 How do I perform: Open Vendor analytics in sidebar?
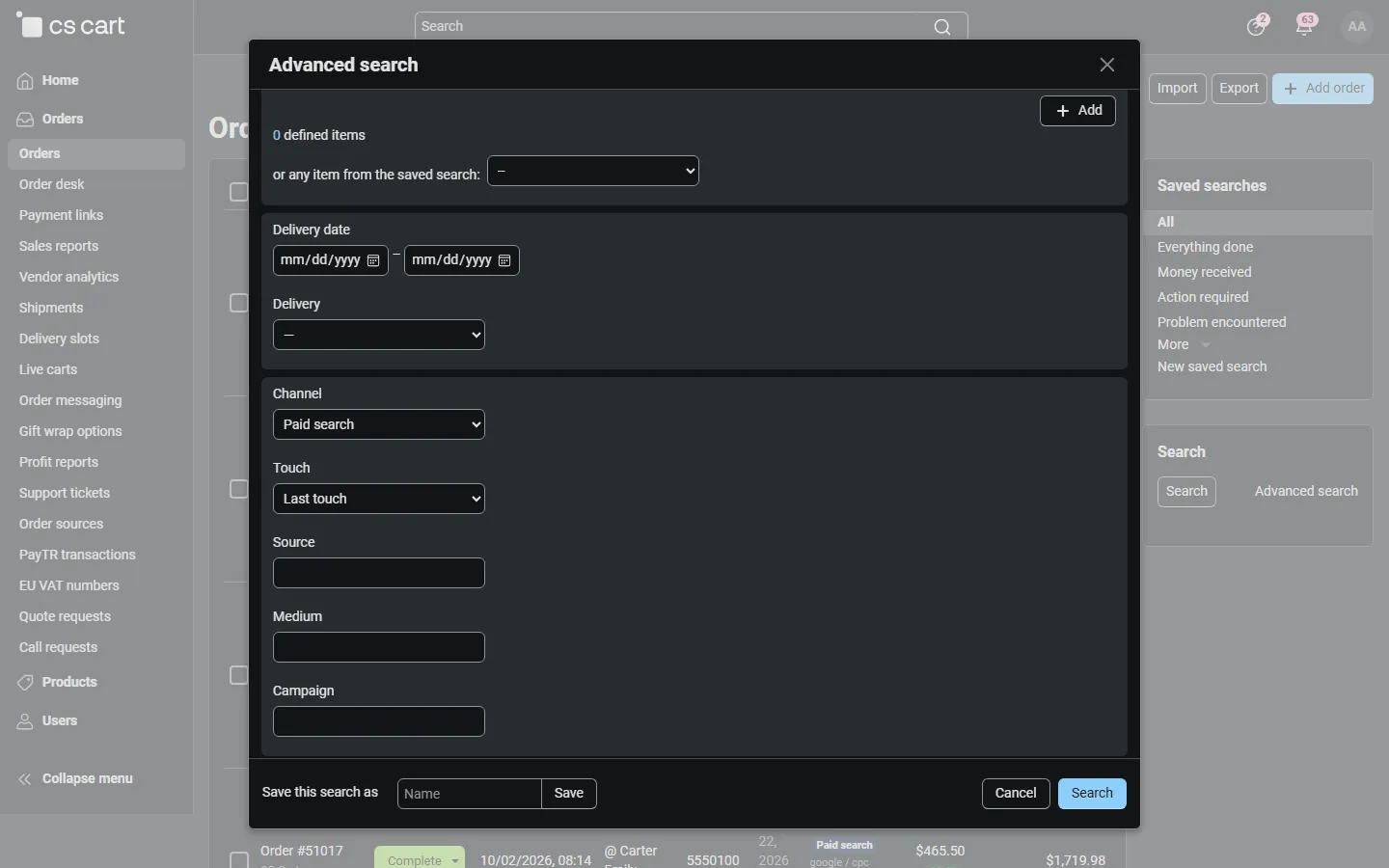[69, 277]
